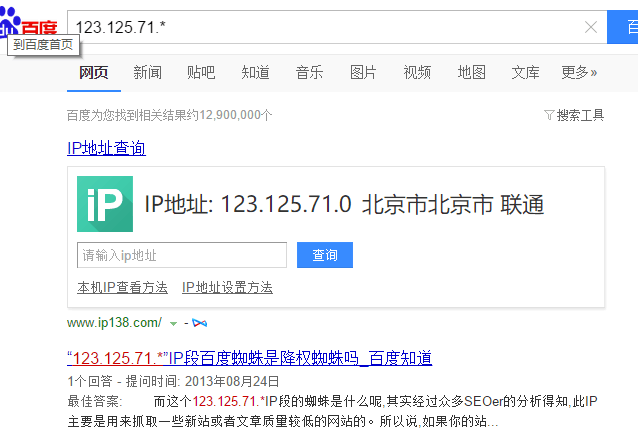Clear the search box with X
638x434 pixels.
591,27
